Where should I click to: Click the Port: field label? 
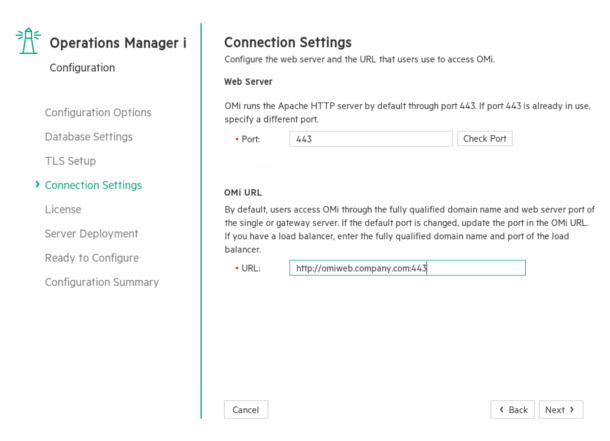251,139
